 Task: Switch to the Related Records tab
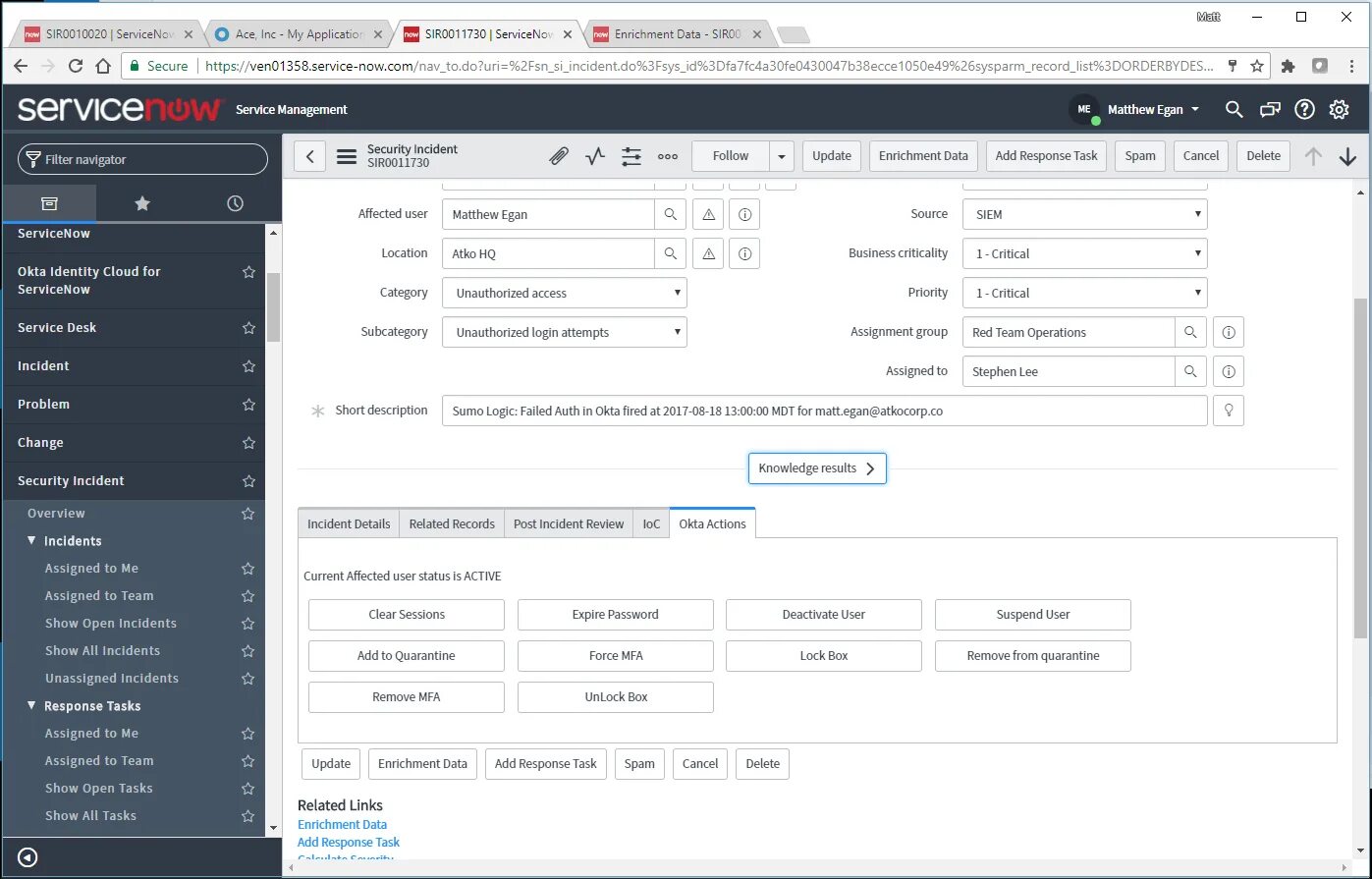(452, 523)
